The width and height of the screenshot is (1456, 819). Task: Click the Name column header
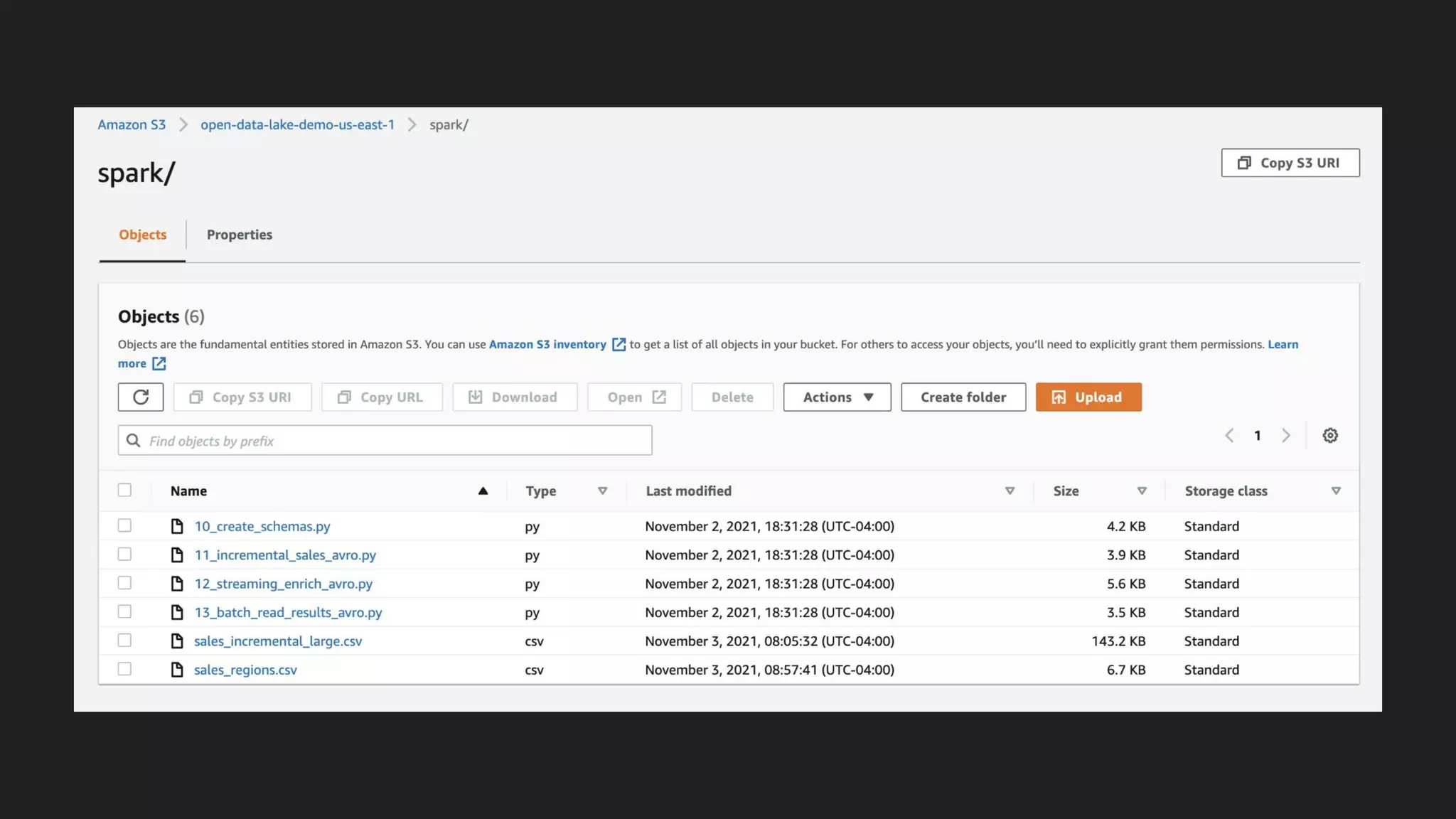[x=188, y=491]
